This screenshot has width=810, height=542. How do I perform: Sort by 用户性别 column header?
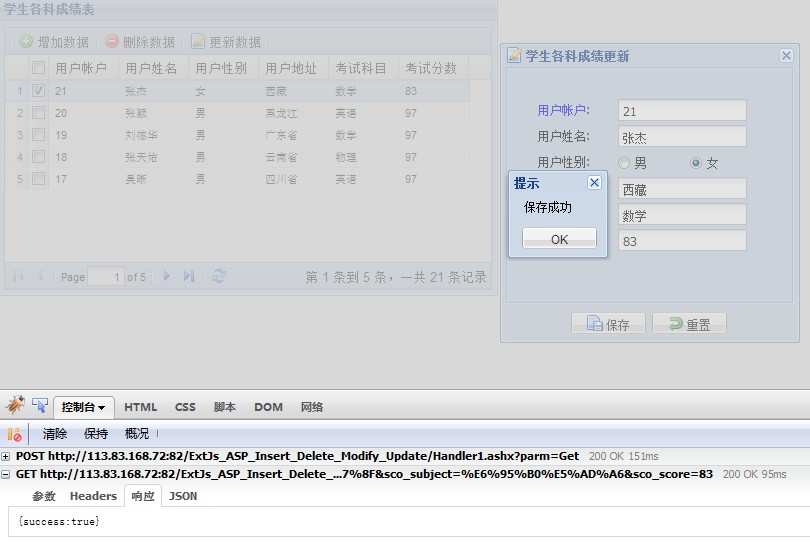click(x=224, y=68)
